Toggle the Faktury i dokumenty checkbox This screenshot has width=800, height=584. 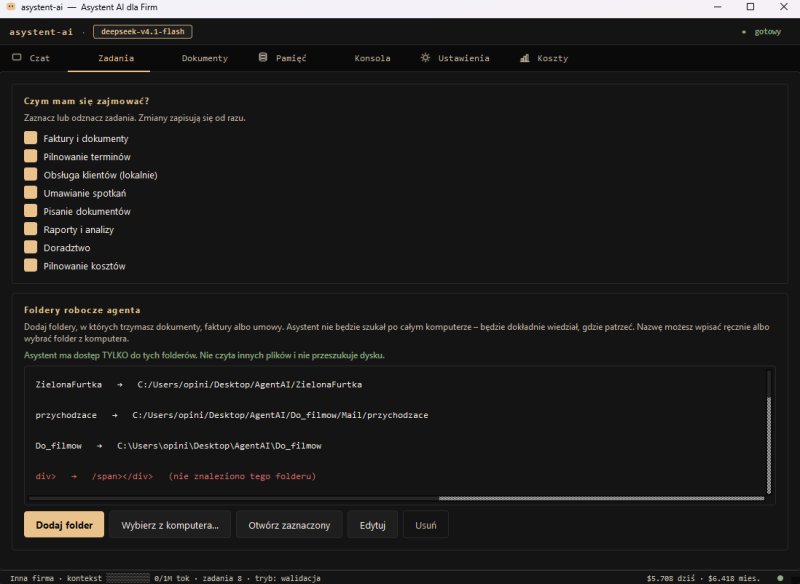pos(31,138)
